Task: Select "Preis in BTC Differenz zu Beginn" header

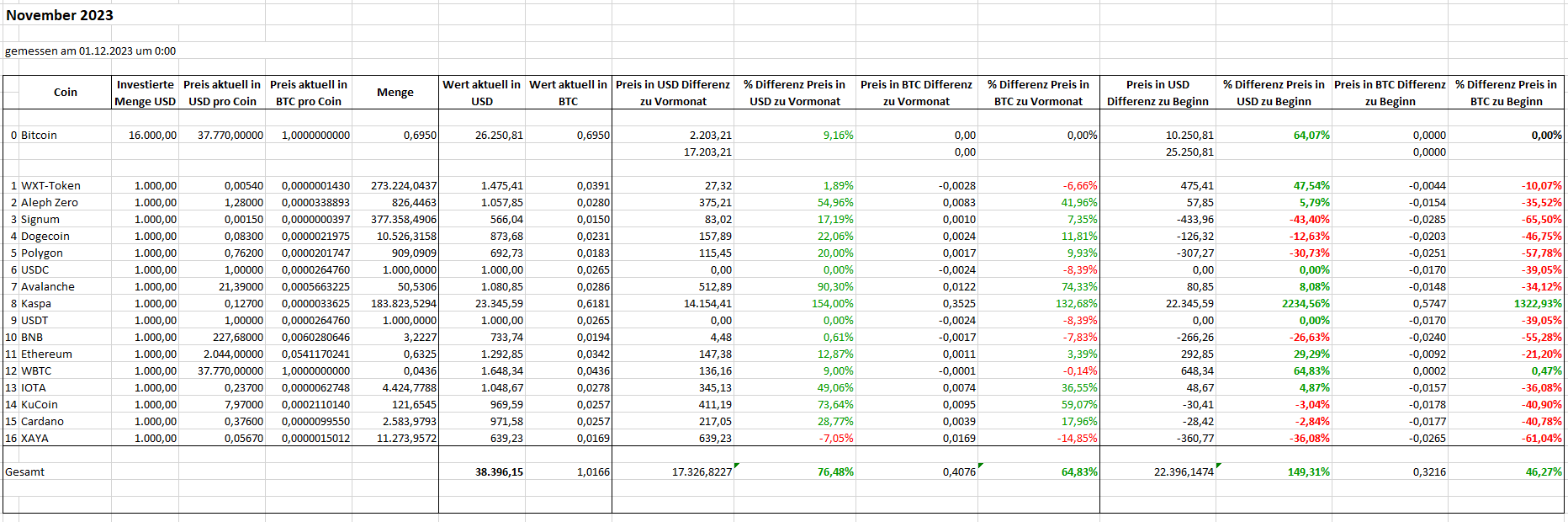Action: coord(1390,93)
